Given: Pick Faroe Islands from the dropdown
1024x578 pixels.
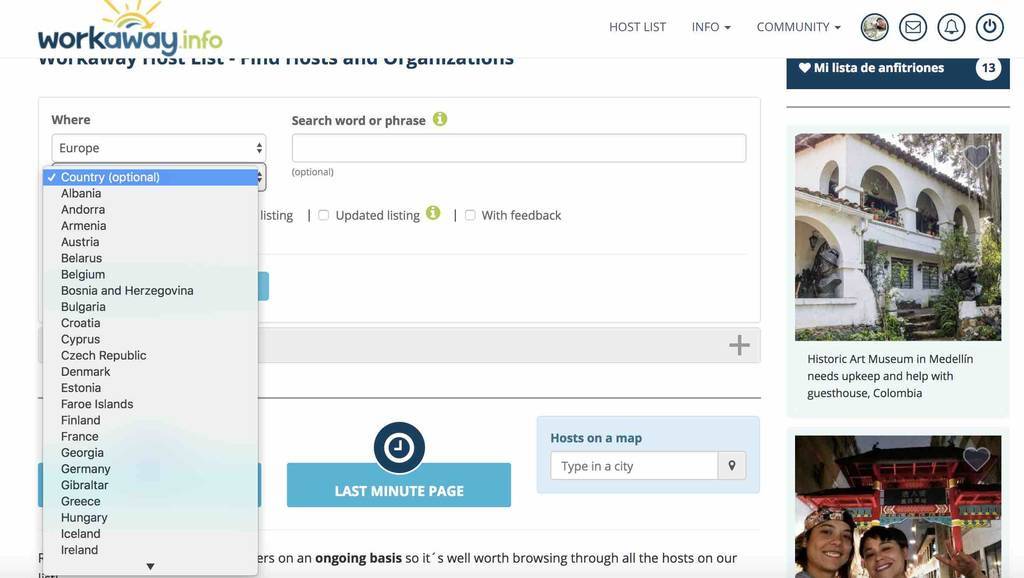Looking at the screenshot, I should click(x=150, y=404).
